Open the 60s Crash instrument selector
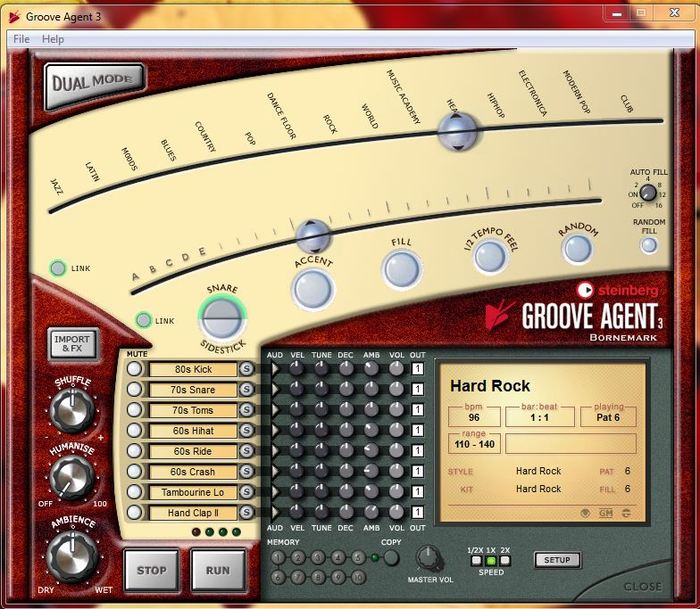 point(193,472)
